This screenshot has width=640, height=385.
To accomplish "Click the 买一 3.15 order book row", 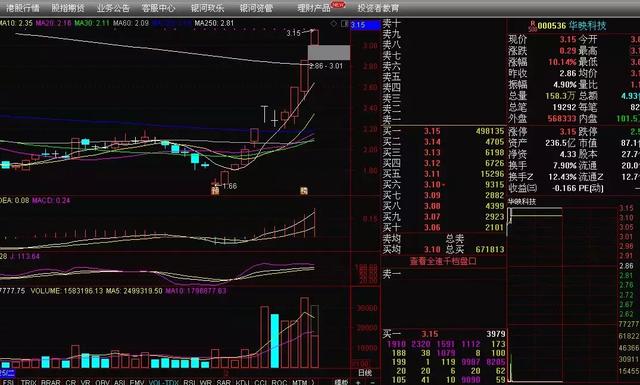I will [x=444, y=131].
